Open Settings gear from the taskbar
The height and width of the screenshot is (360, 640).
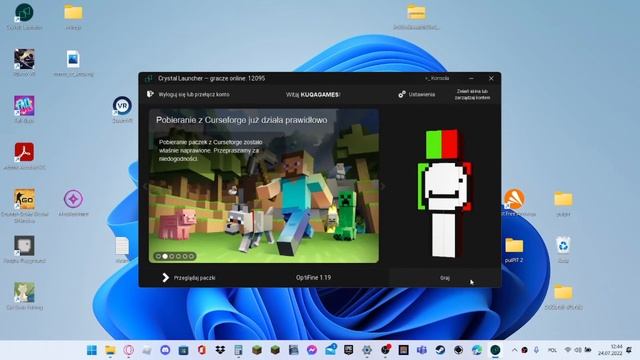coord(367,350)
